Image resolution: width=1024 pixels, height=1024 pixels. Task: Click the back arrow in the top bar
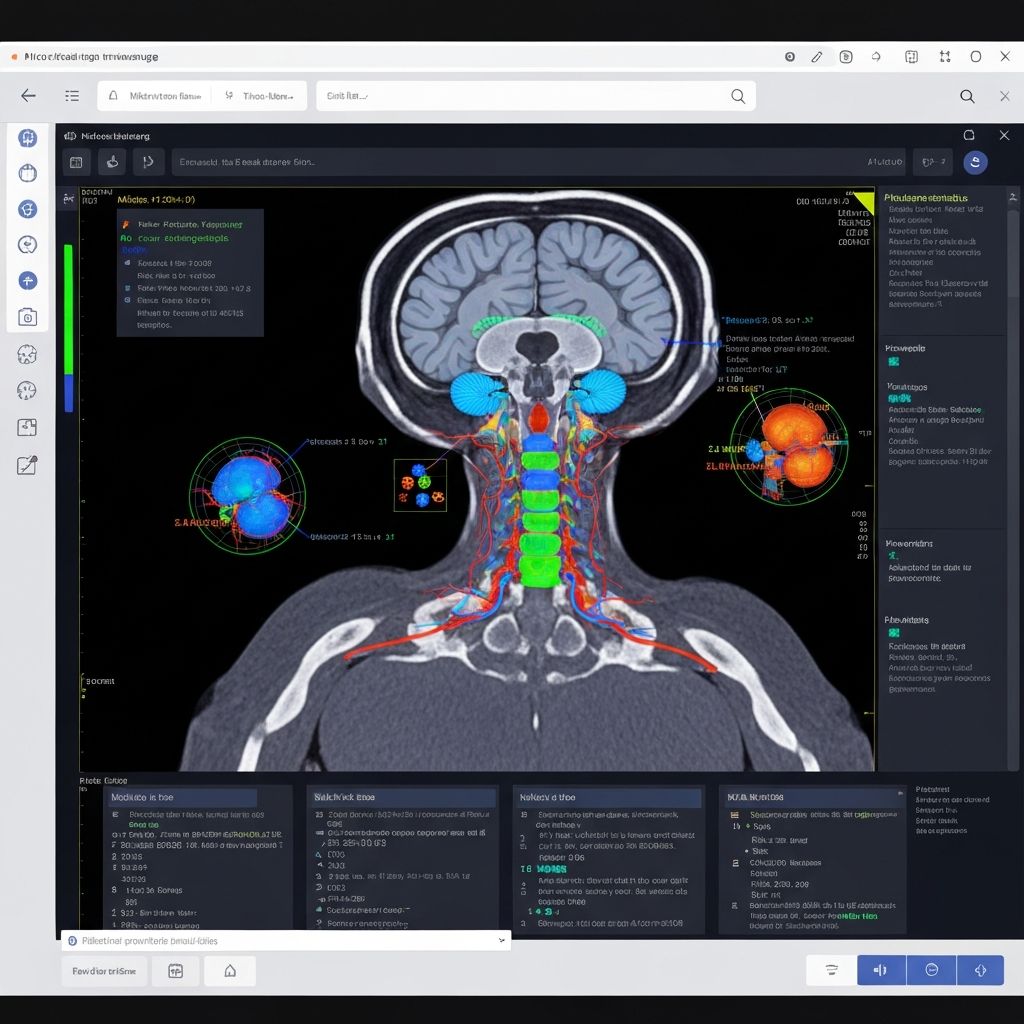coord(28,96)
